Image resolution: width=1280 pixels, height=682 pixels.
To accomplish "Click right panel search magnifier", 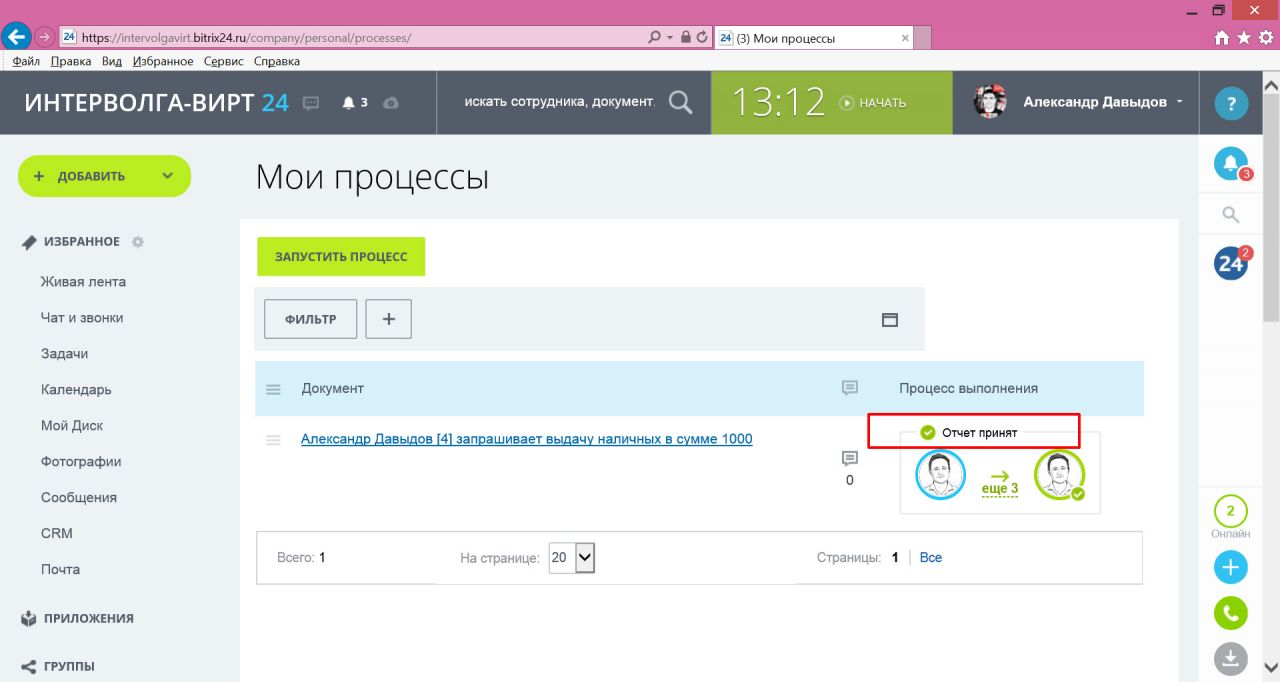I will pos(1231,214).
